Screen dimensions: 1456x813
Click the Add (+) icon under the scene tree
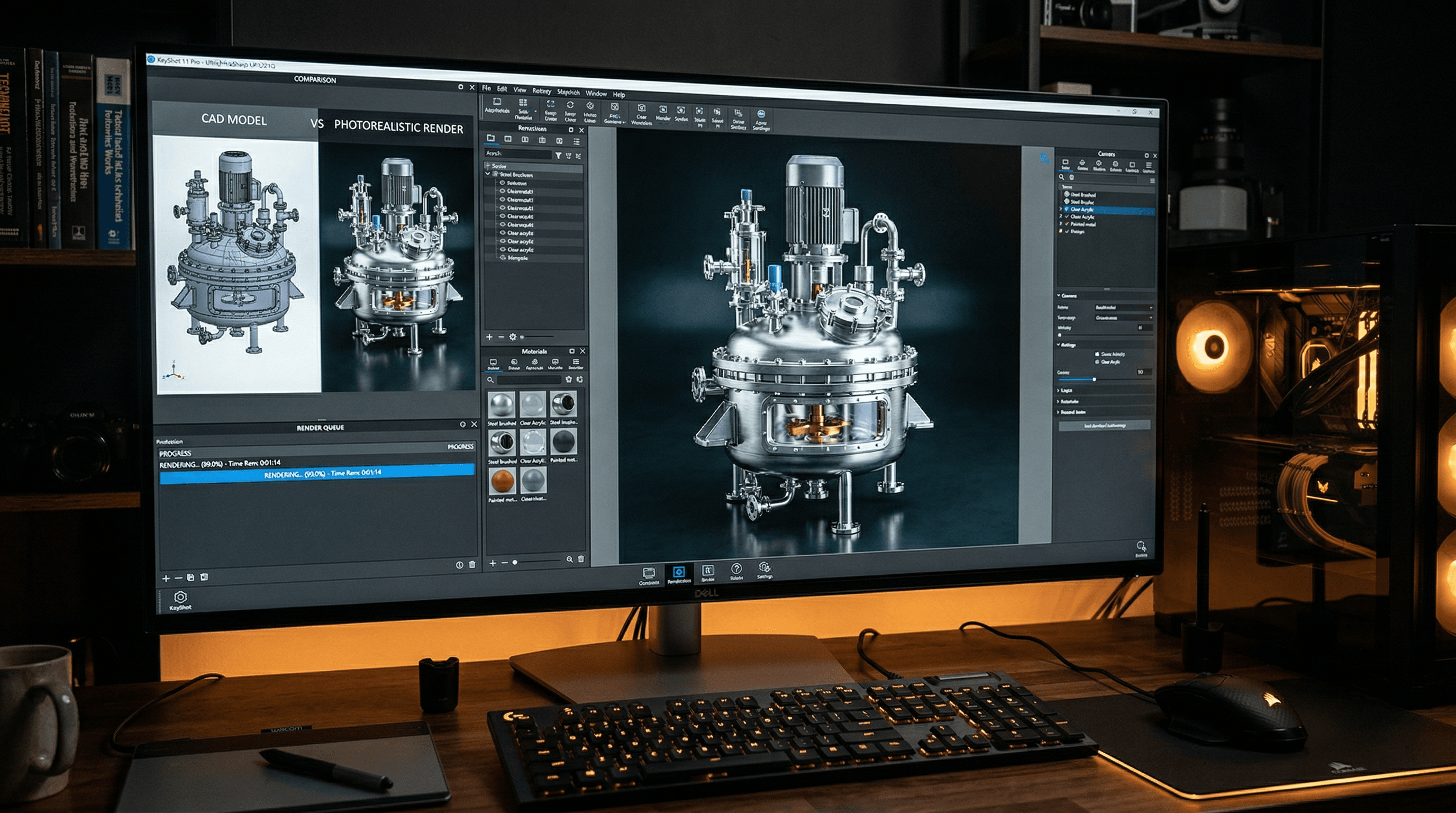[x=489, y=337]
